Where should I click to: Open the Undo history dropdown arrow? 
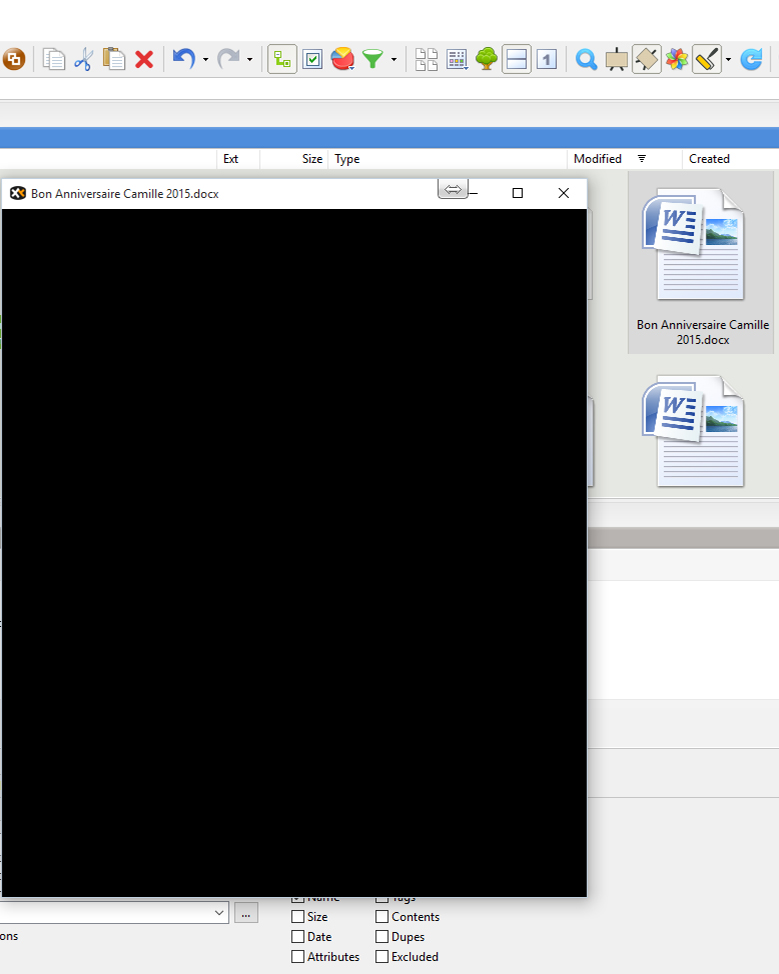point(205,60)
